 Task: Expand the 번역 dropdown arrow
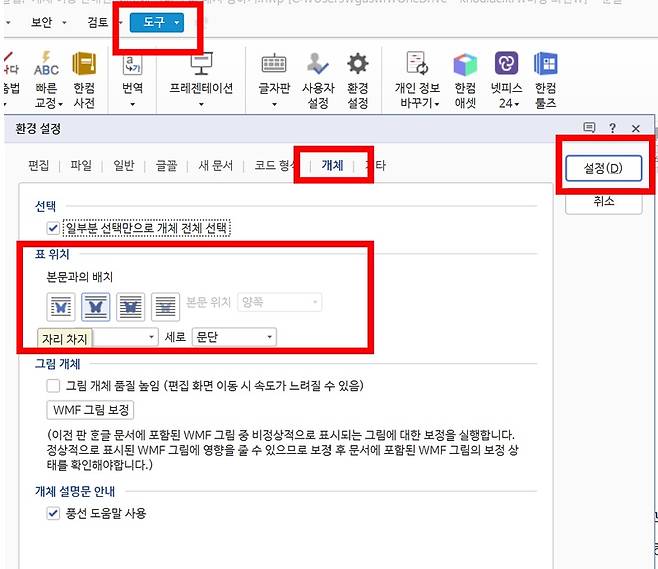coord(132,104)
